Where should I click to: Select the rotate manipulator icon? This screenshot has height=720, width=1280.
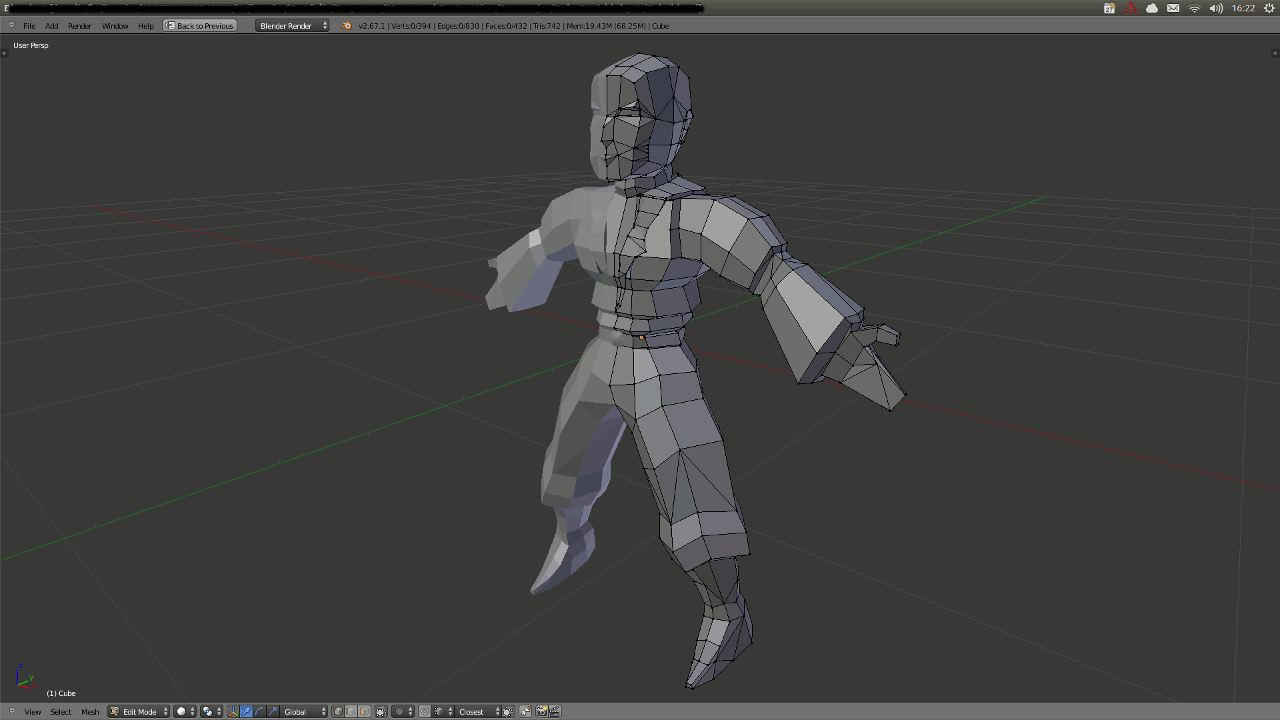click(259, 712)
